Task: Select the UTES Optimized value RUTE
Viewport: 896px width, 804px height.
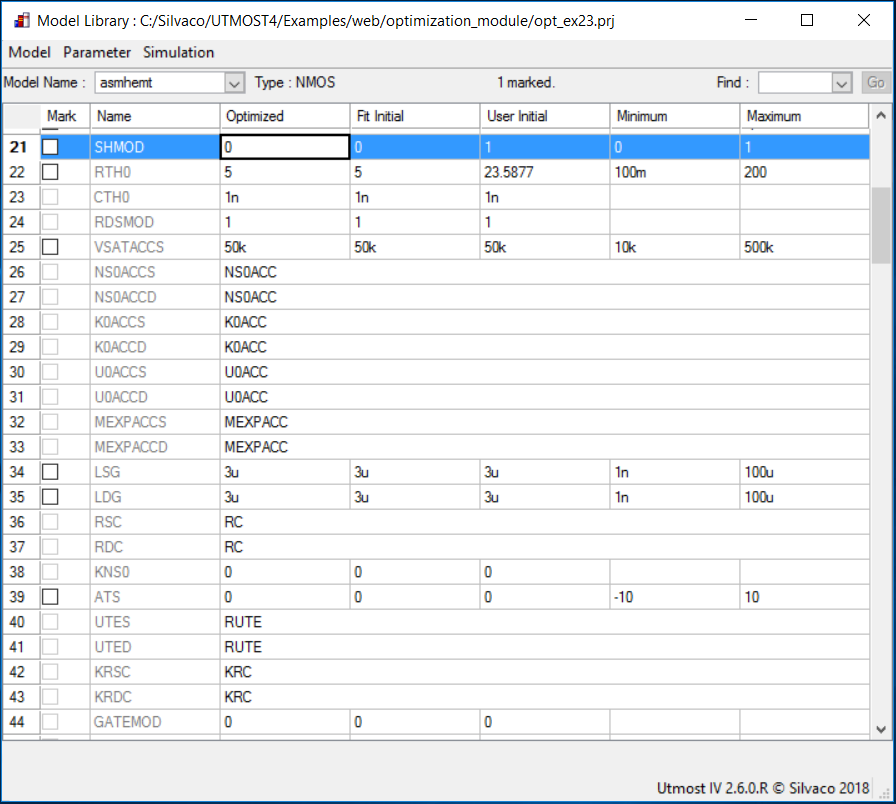Action: coord(545,622)
